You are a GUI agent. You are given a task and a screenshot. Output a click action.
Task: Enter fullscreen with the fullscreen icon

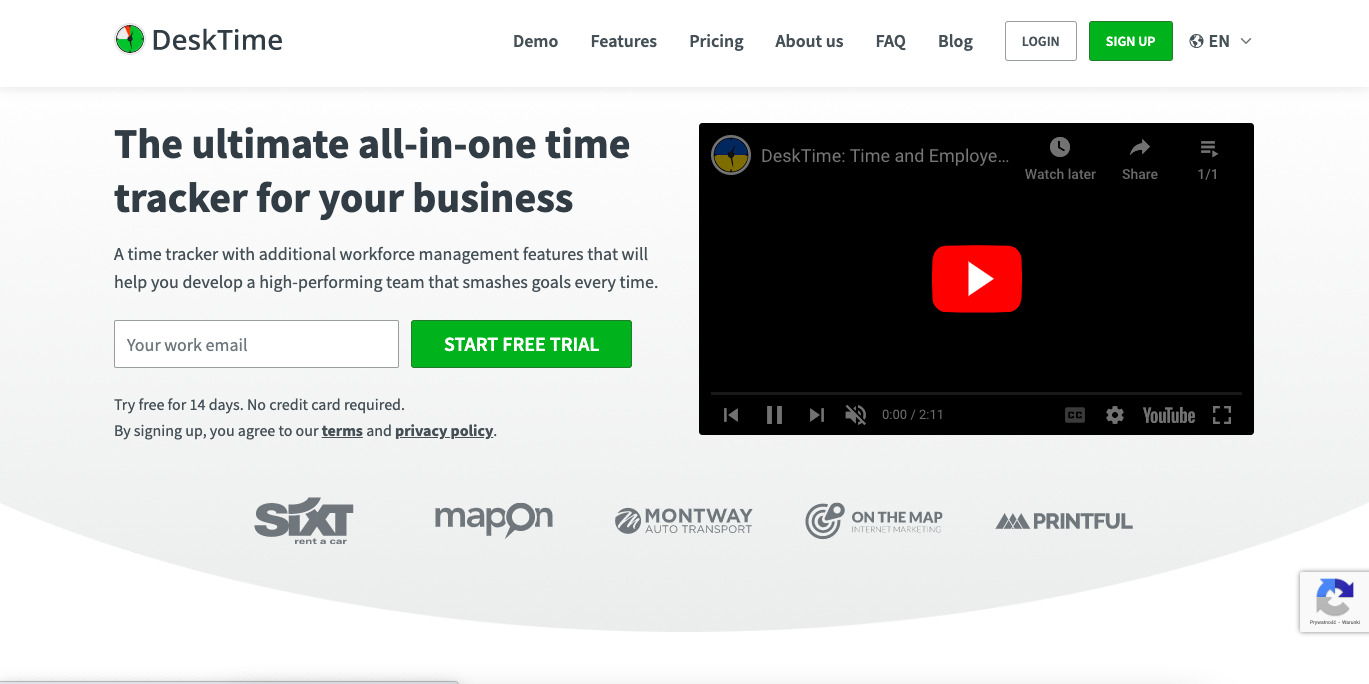pyautogui.click(x=1222, y=415)
